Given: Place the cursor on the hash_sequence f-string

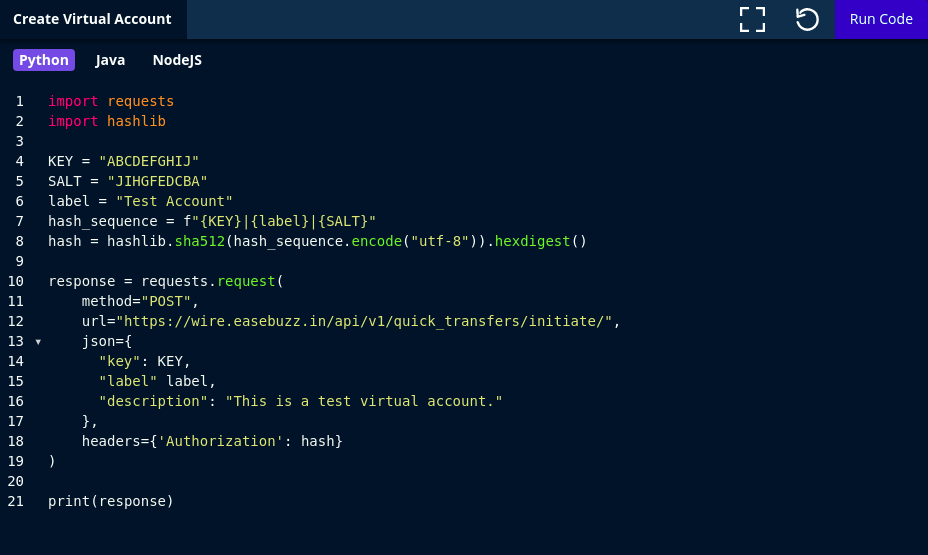Looking at the screenshot, I should click(x=279, y=221).
